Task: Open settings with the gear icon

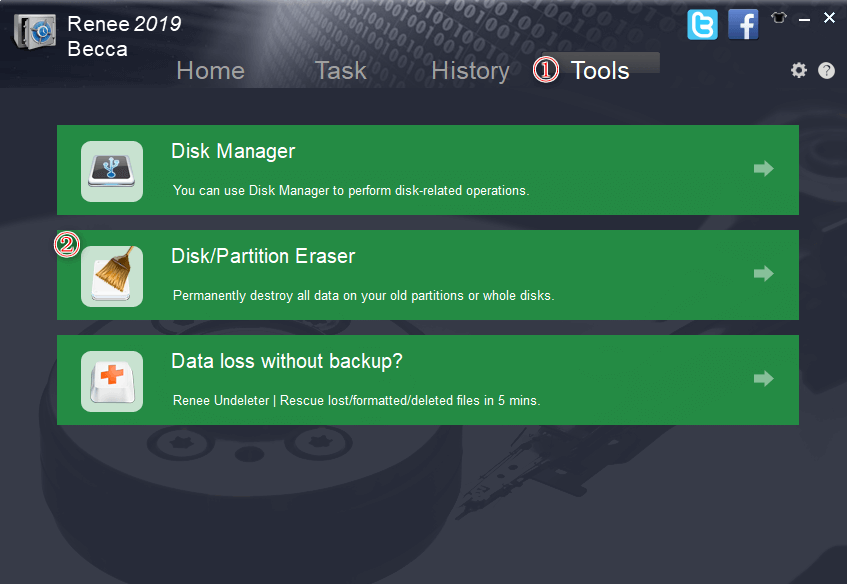Action: [x=799, y=70]
